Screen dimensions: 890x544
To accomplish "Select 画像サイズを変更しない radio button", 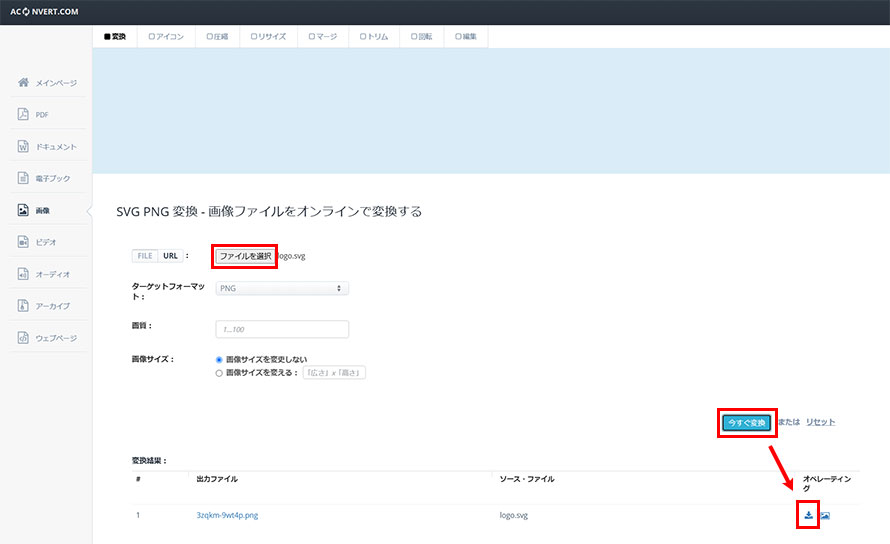I will 219,359.
